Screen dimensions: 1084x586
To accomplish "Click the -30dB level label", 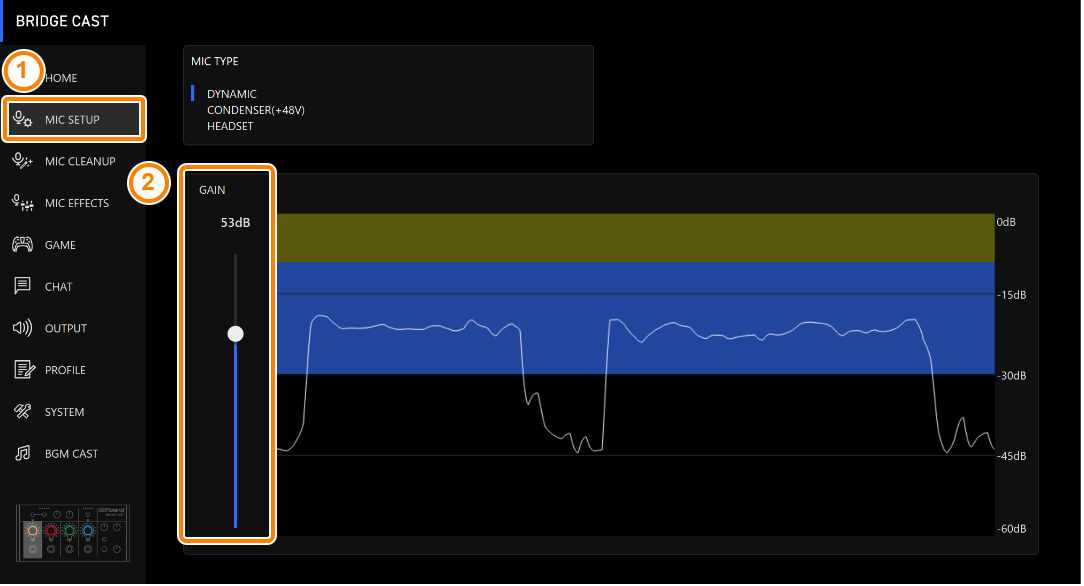I will 1011,375.
